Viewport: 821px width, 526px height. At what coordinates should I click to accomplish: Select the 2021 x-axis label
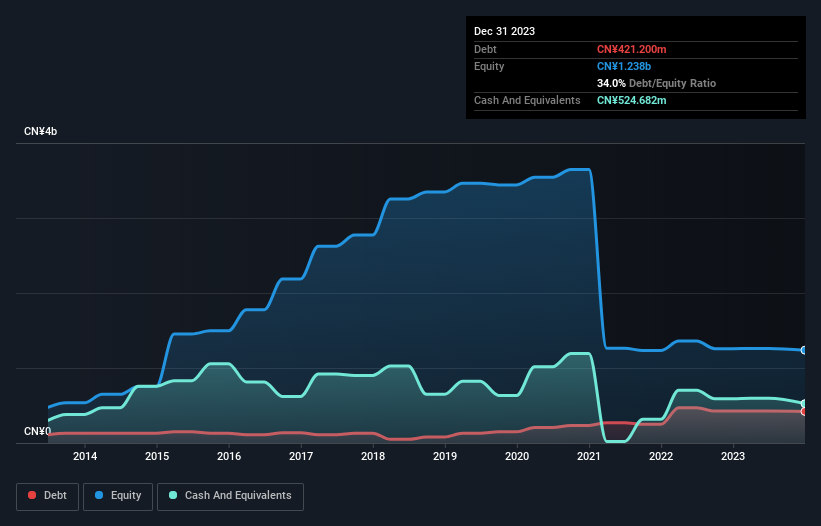[x=589, y=456]
